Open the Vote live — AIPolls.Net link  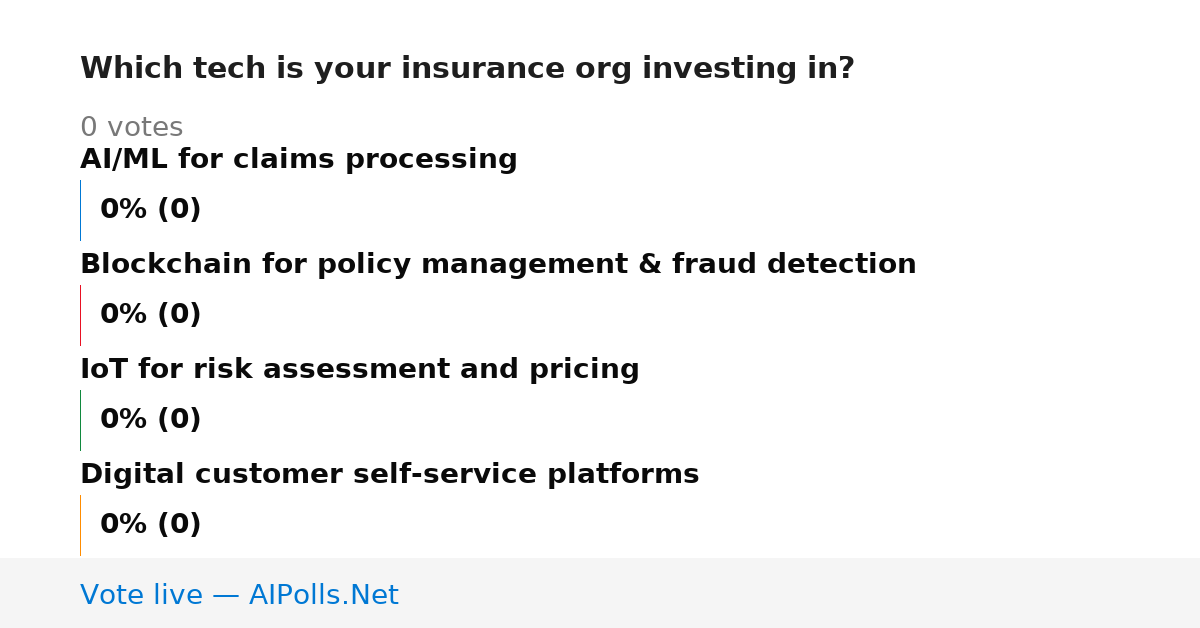240,596
